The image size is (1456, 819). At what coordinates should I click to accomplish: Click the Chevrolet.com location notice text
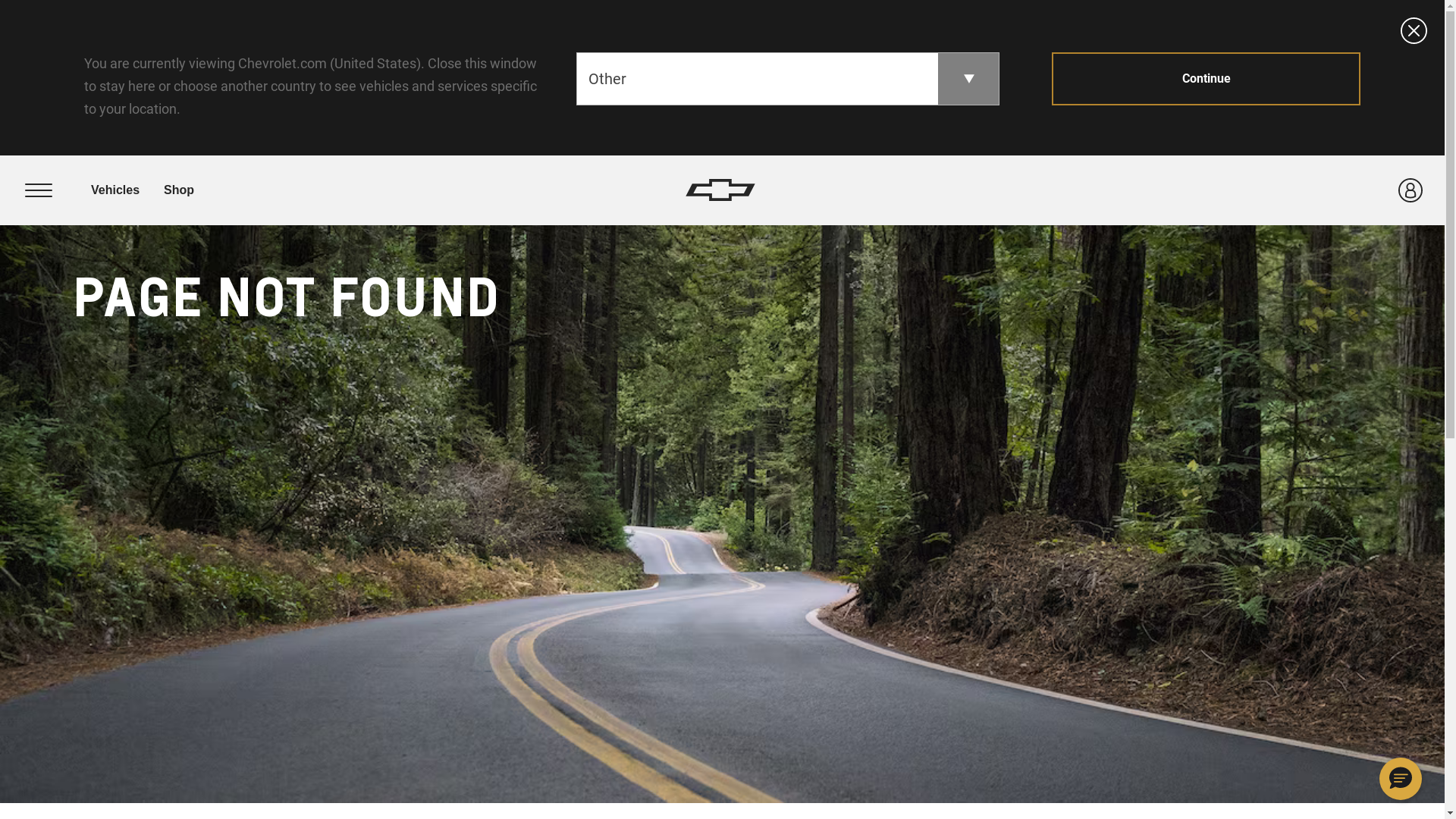[x=311, y=86]
